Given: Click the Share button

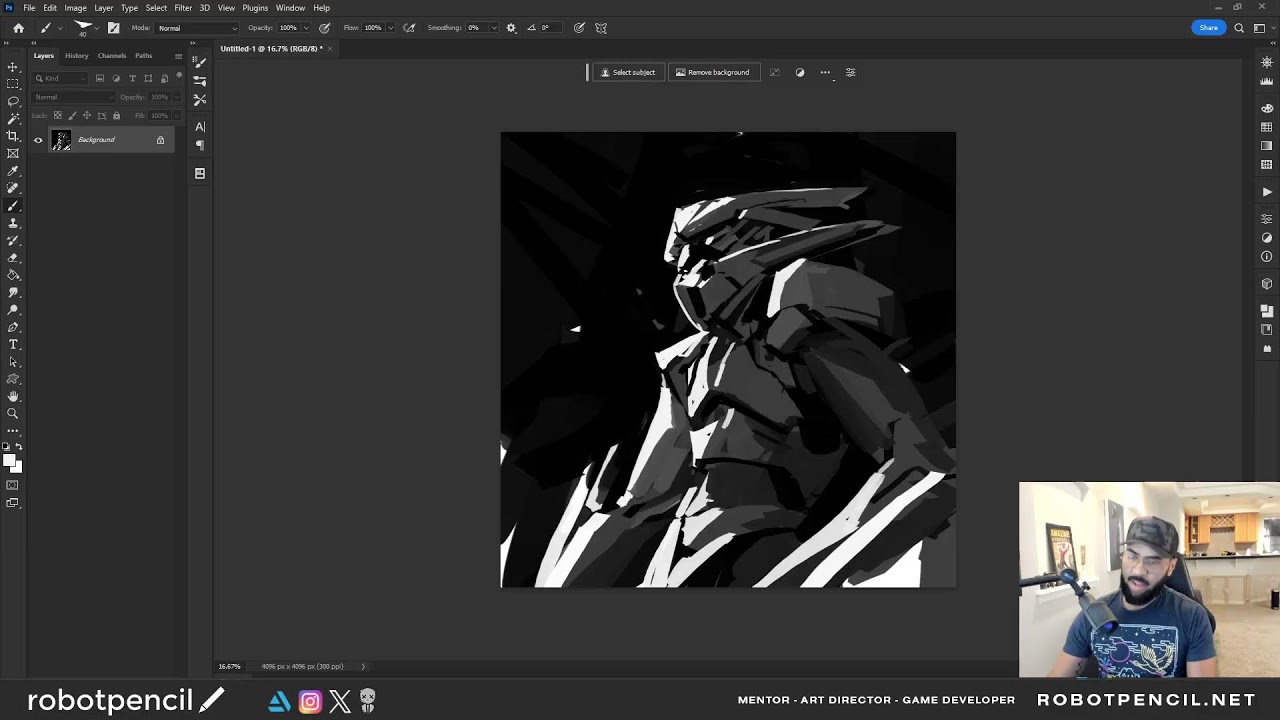Looking at the screenshot, I should tap(1209, 28).
